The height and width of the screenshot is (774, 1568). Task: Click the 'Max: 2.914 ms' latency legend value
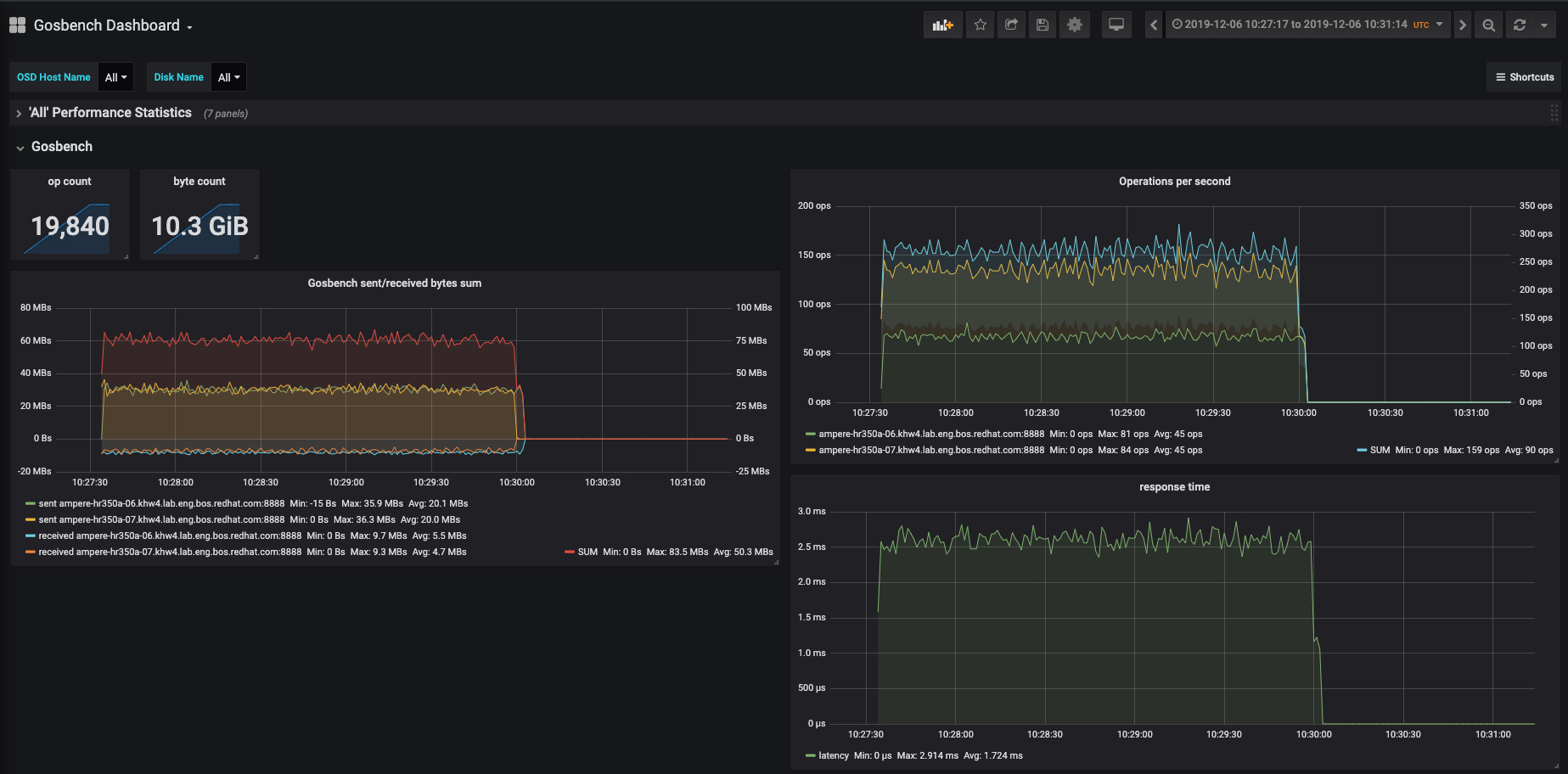click(928, 756)
